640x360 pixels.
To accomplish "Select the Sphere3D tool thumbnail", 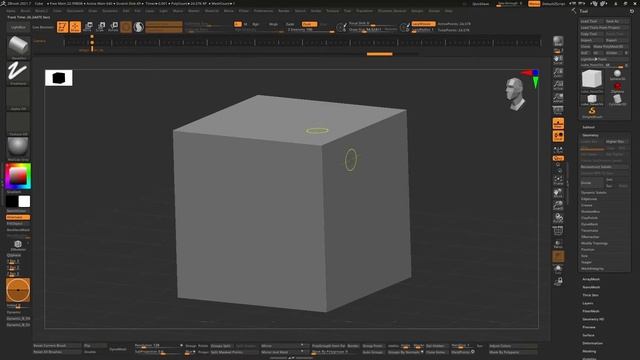I will [x=617, y=75].
